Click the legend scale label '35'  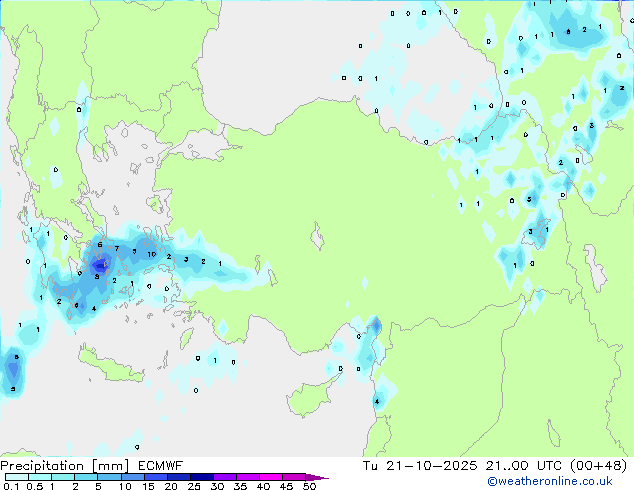(x=240, y=486)
